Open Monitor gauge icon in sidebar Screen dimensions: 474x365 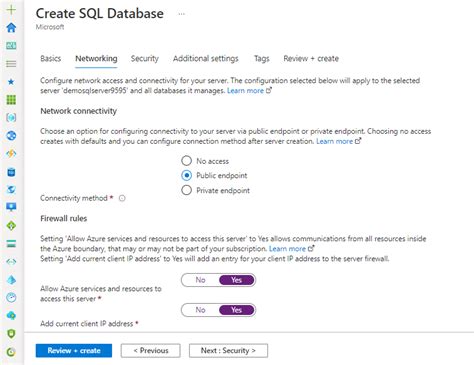11,297
